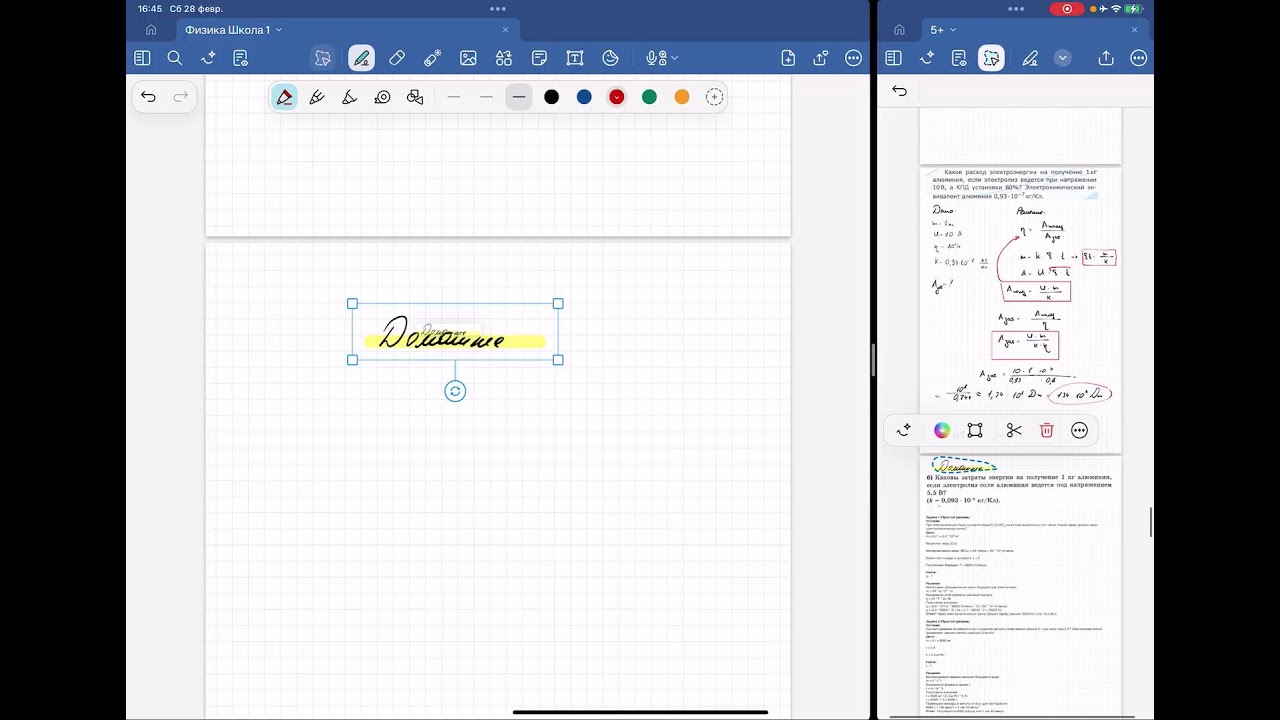
Task: Select the text box tool
Action: pos(575,58)
